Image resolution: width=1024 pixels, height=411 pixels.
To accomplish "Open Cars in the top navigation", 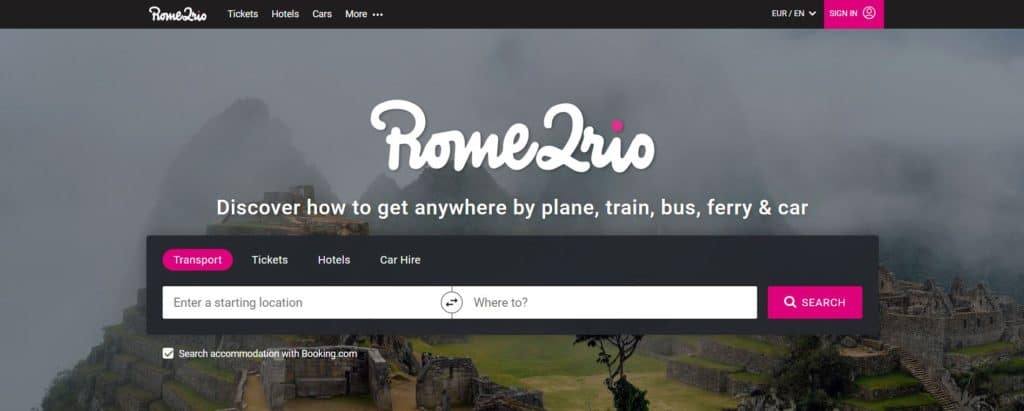I will [322, 14].
